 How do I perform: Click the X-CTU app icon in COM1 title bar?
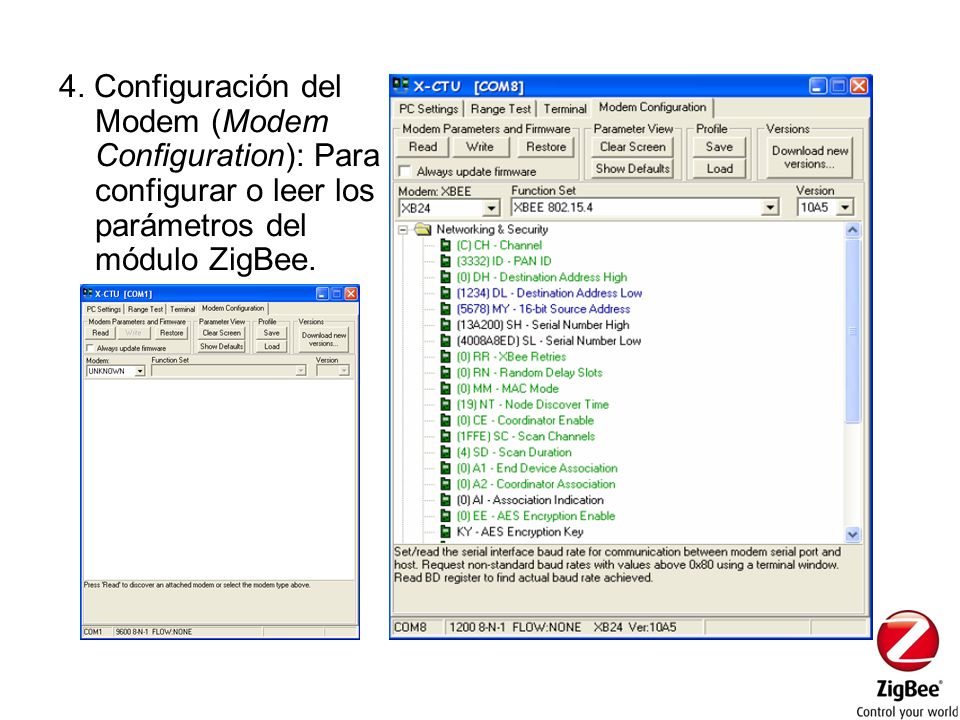point(88,294)
